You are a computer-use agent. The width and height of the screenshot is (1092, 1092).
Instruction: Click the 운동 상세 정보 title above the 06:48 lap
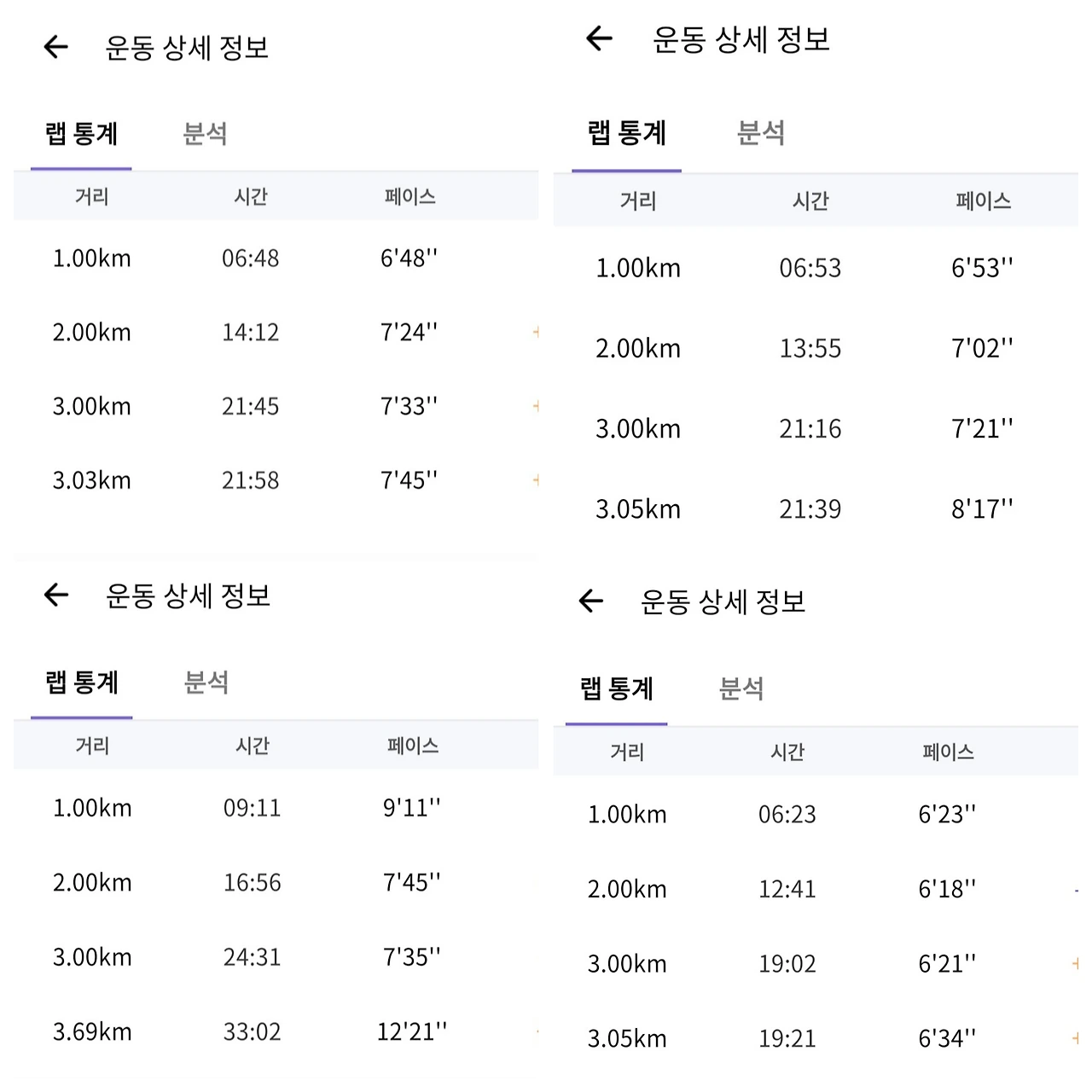187,48
